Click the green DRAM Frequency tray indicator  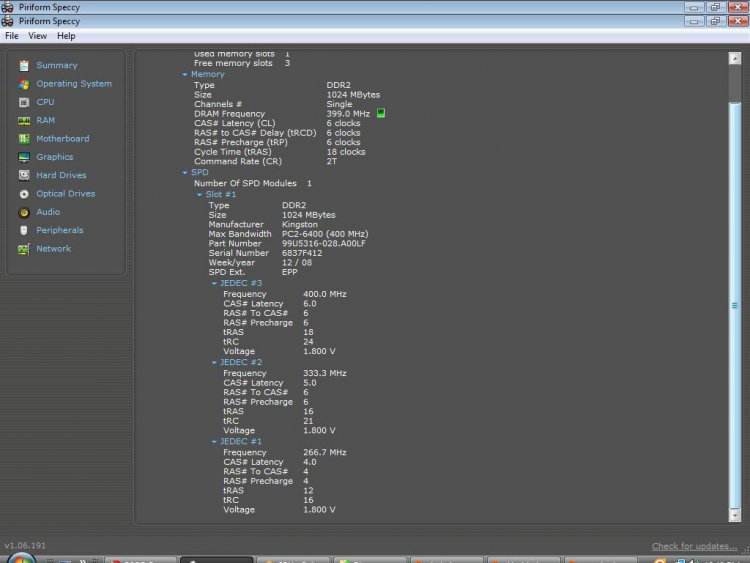pos(381,113)
